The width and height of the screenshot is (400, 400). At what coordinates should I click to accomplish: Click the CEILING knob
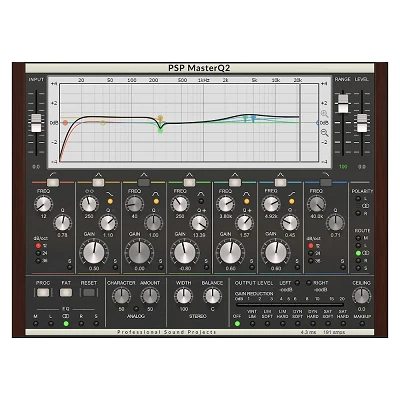(362, 296)
